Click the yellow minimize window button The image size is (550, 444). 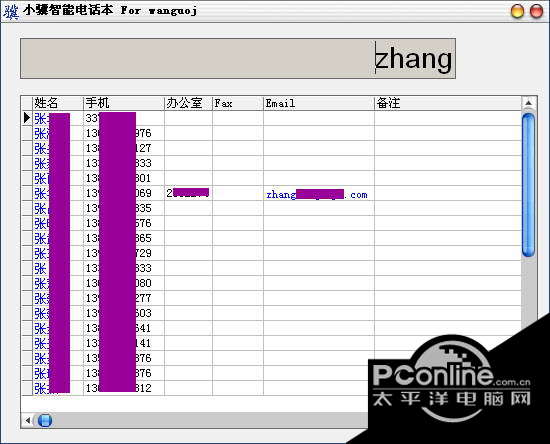(x=517, y=11)
